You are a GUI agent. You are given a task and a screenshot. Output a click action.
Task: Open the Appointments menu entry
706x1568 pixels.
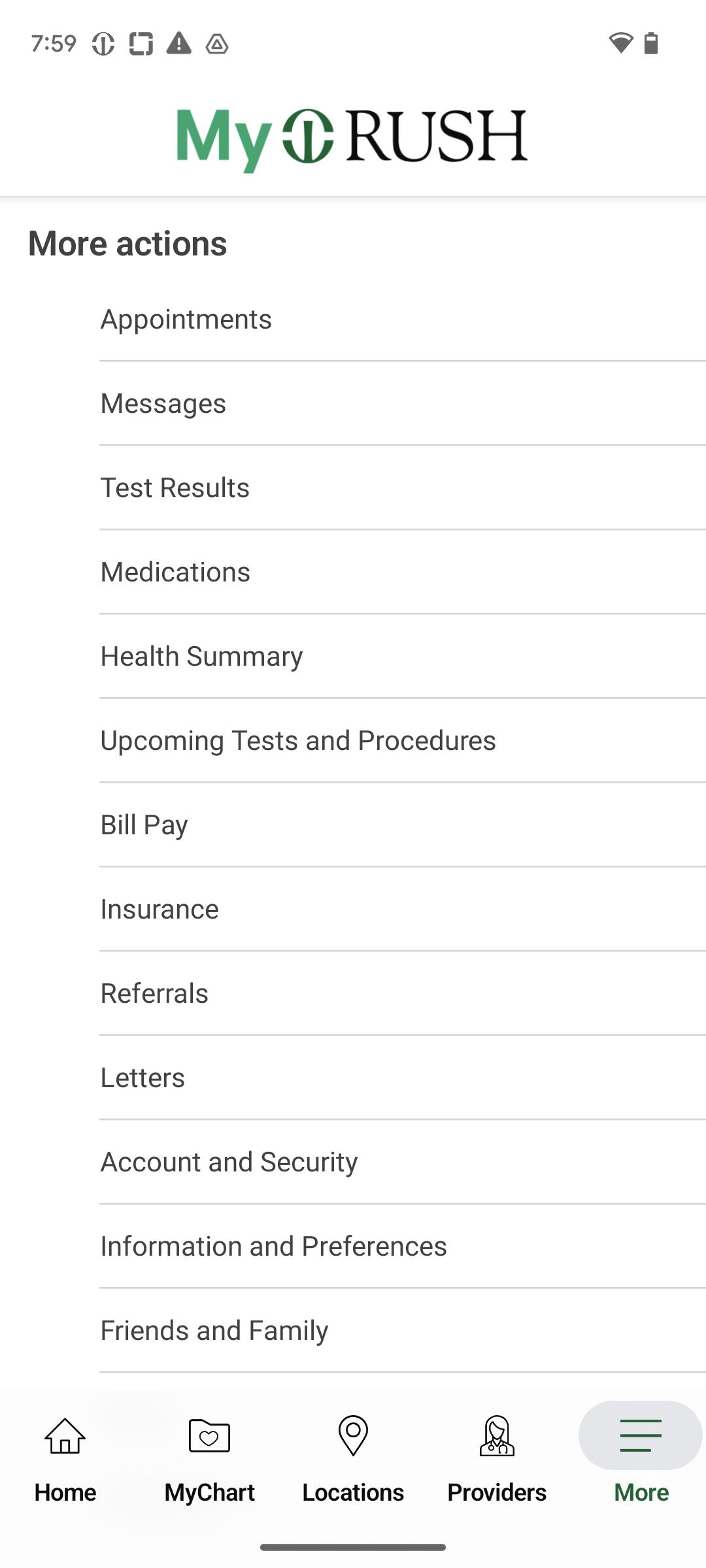click(x=403, y=319)
